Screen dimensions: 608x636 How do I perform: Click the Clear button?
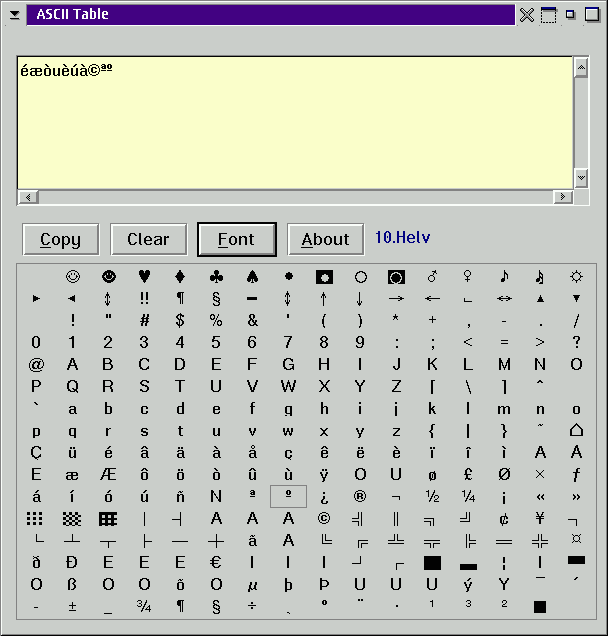coord(148,239)
